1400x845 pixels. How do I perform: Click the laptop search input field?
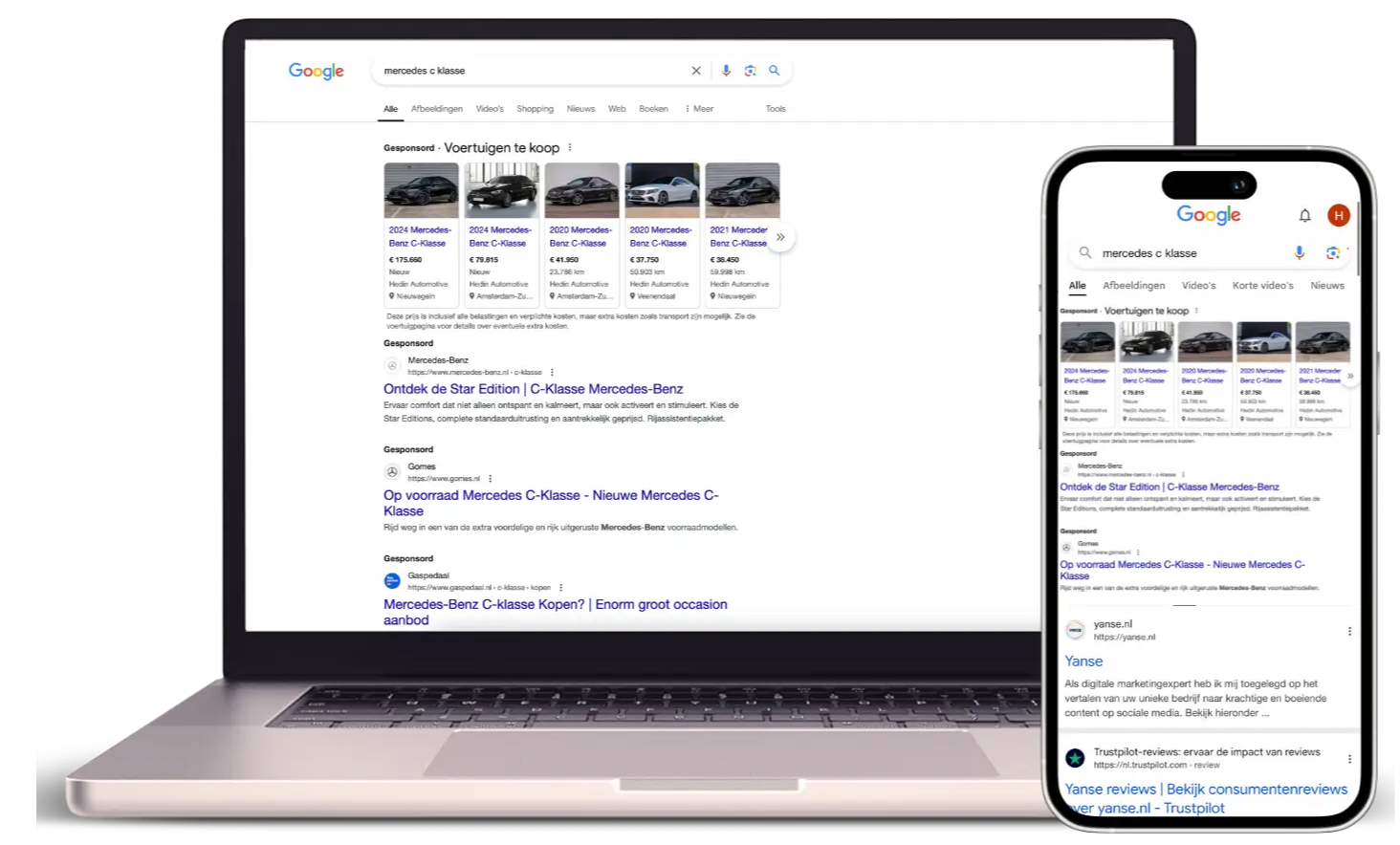[x=531, y=71]
